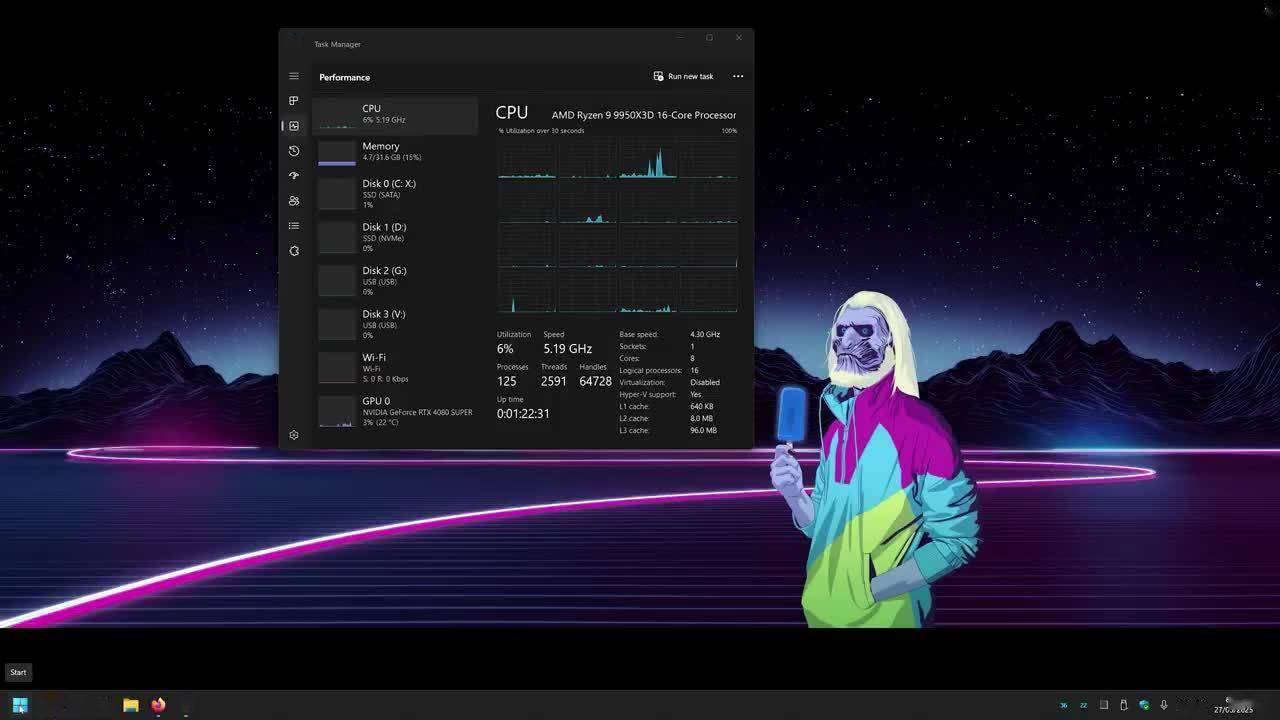1280x720 pixels.
Task: Open the Services page icon
Action: coord(294,251)
